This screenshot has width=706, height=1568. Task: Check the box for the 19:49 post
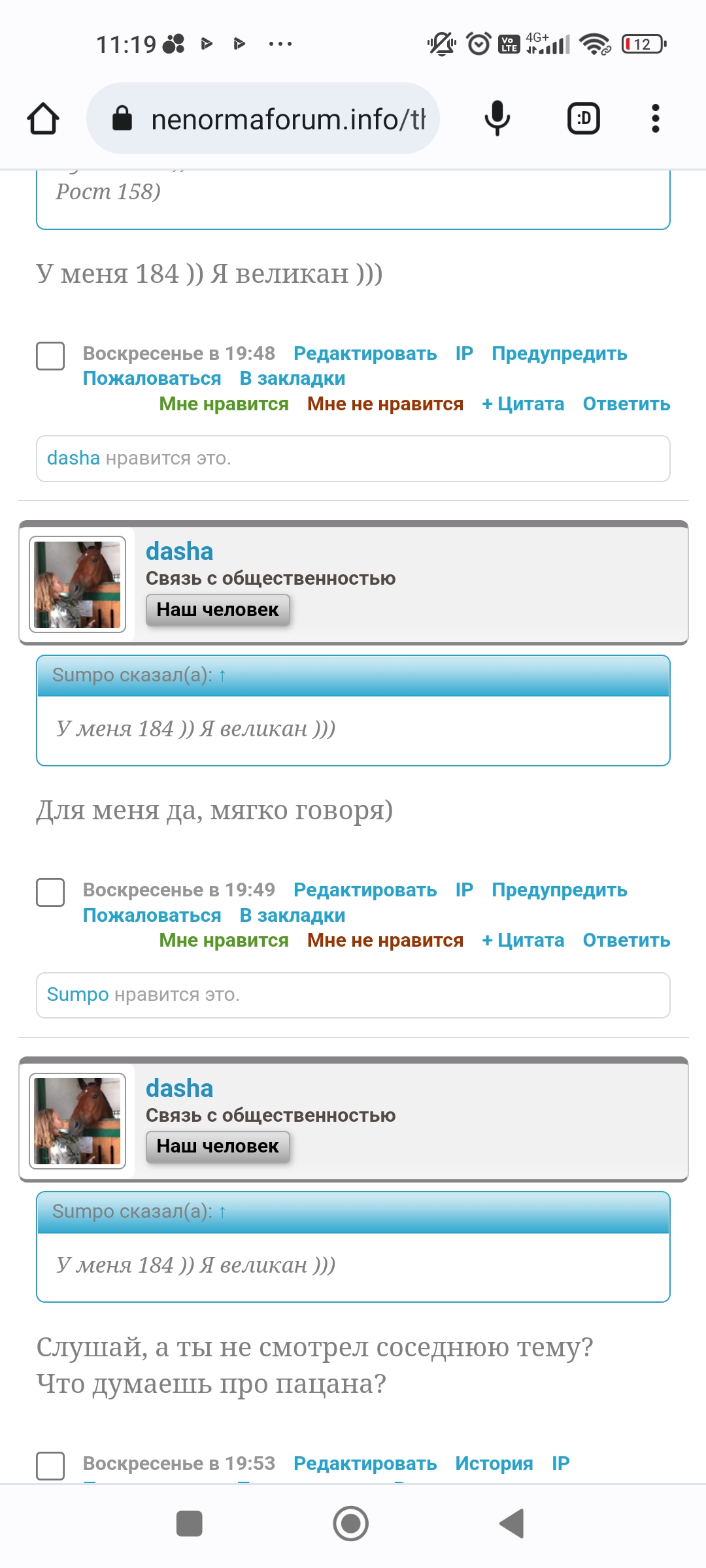[50, 892]
